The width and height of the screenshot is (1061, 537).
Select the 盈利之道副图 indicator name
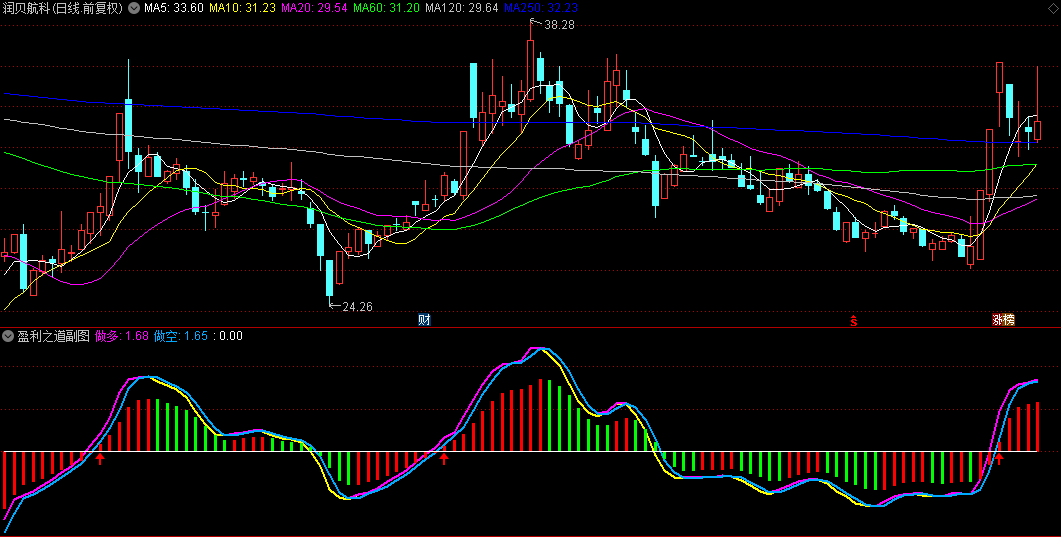pyautogui.click(x=53, y=336)
